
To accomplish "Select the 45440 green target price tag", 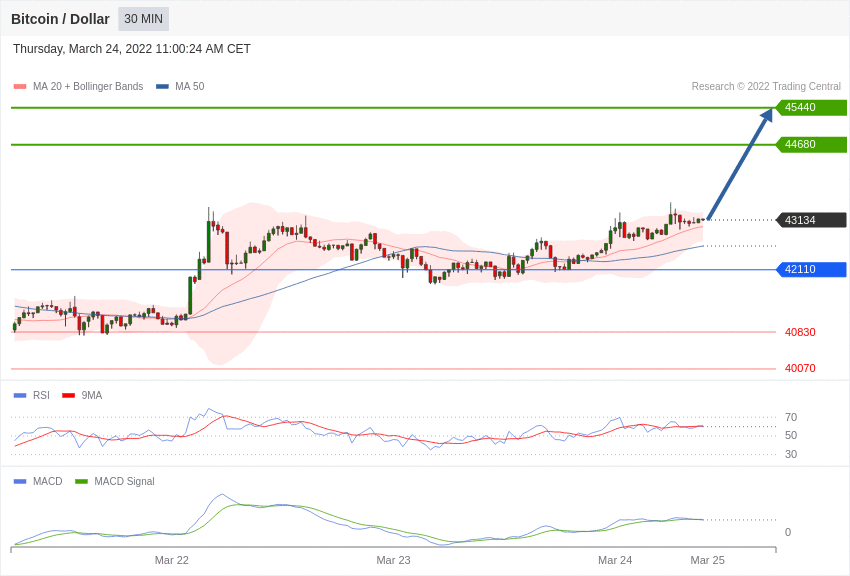I will click(811, 108).
